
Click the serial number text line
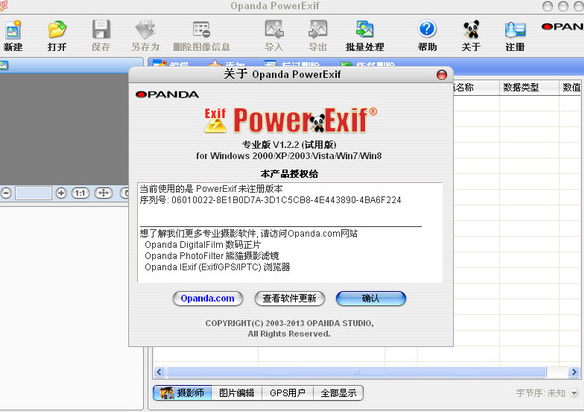(270, 200)
